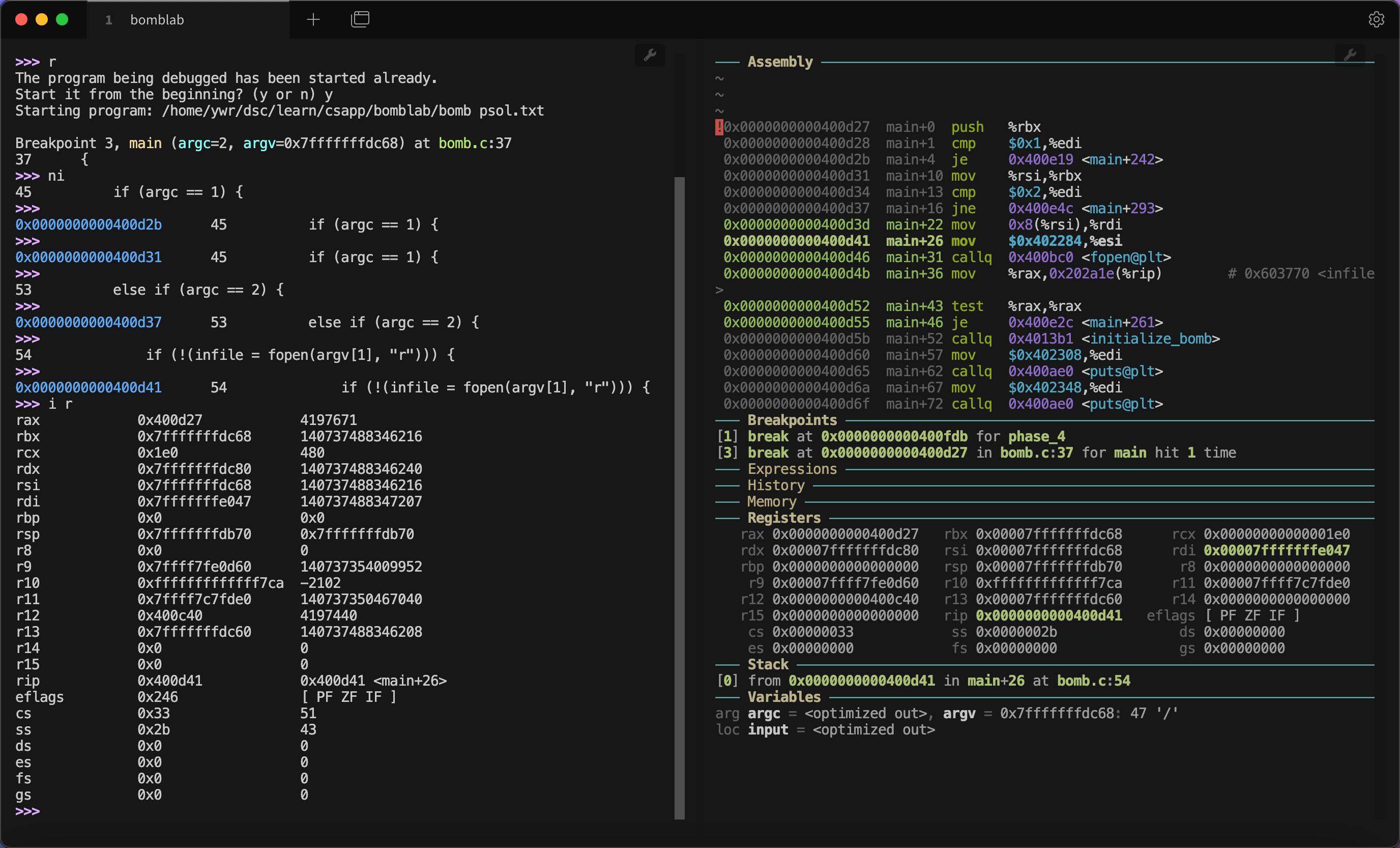Image resolution: width=1400 pixels, height=848 pixels.
Task: Click the green traffic light to zoom window
Action: (x=63, y=19)
